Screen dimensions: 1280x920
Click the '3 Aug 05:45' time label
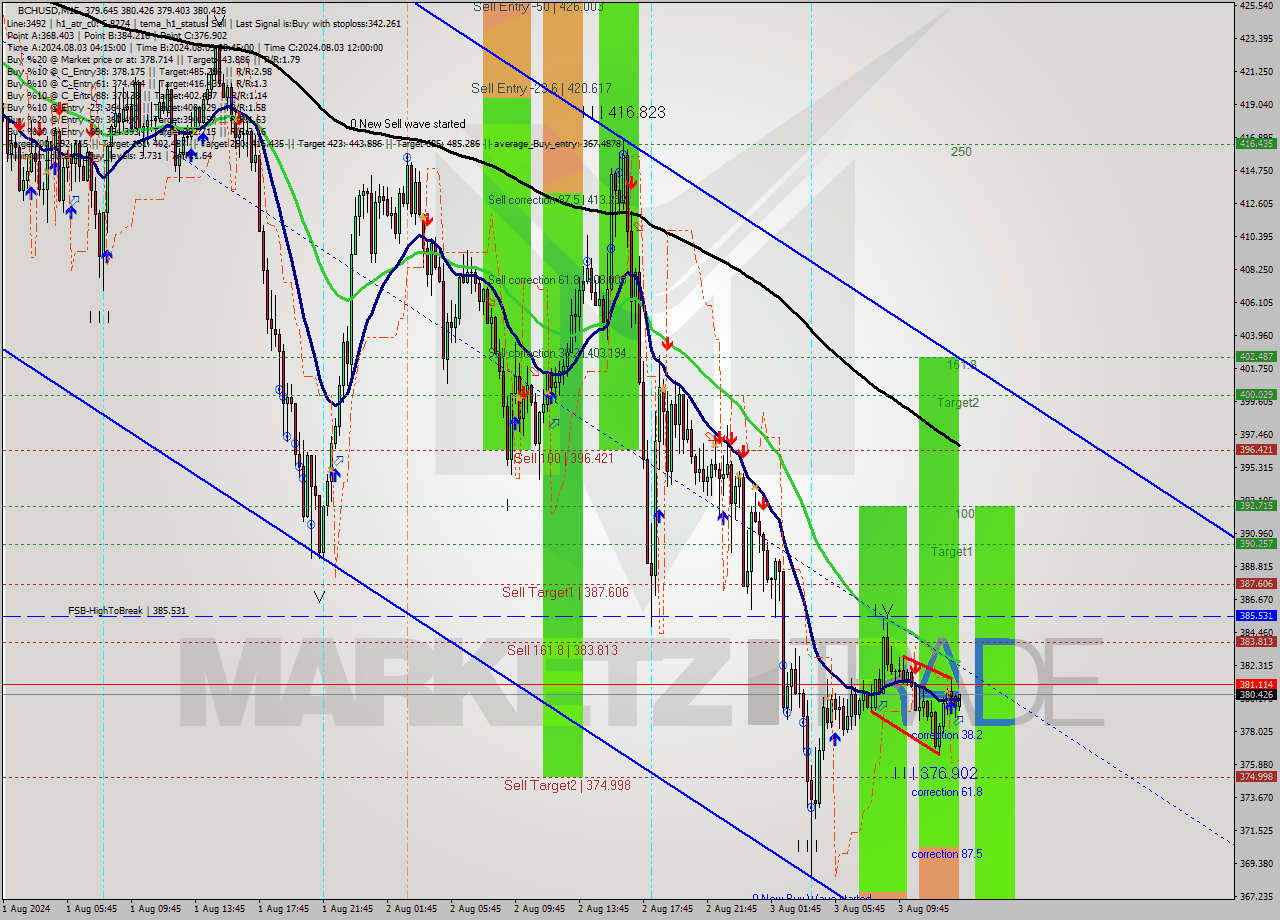(x=858, y=909)
